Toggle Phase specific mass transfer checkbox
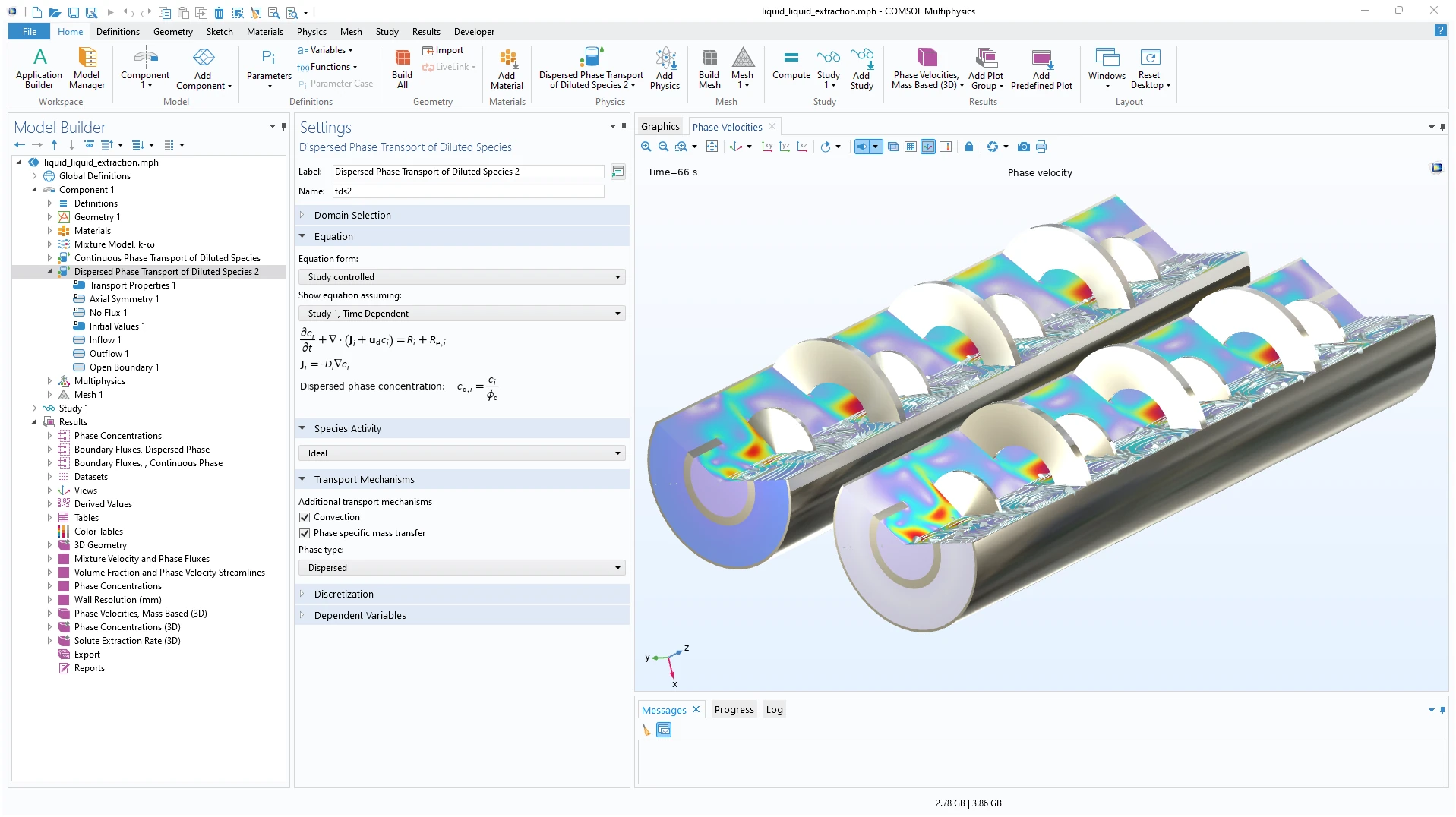Image resolution: width=1456 pixels, height=817 pixels. pyautogui.click(x=305, y=533)
